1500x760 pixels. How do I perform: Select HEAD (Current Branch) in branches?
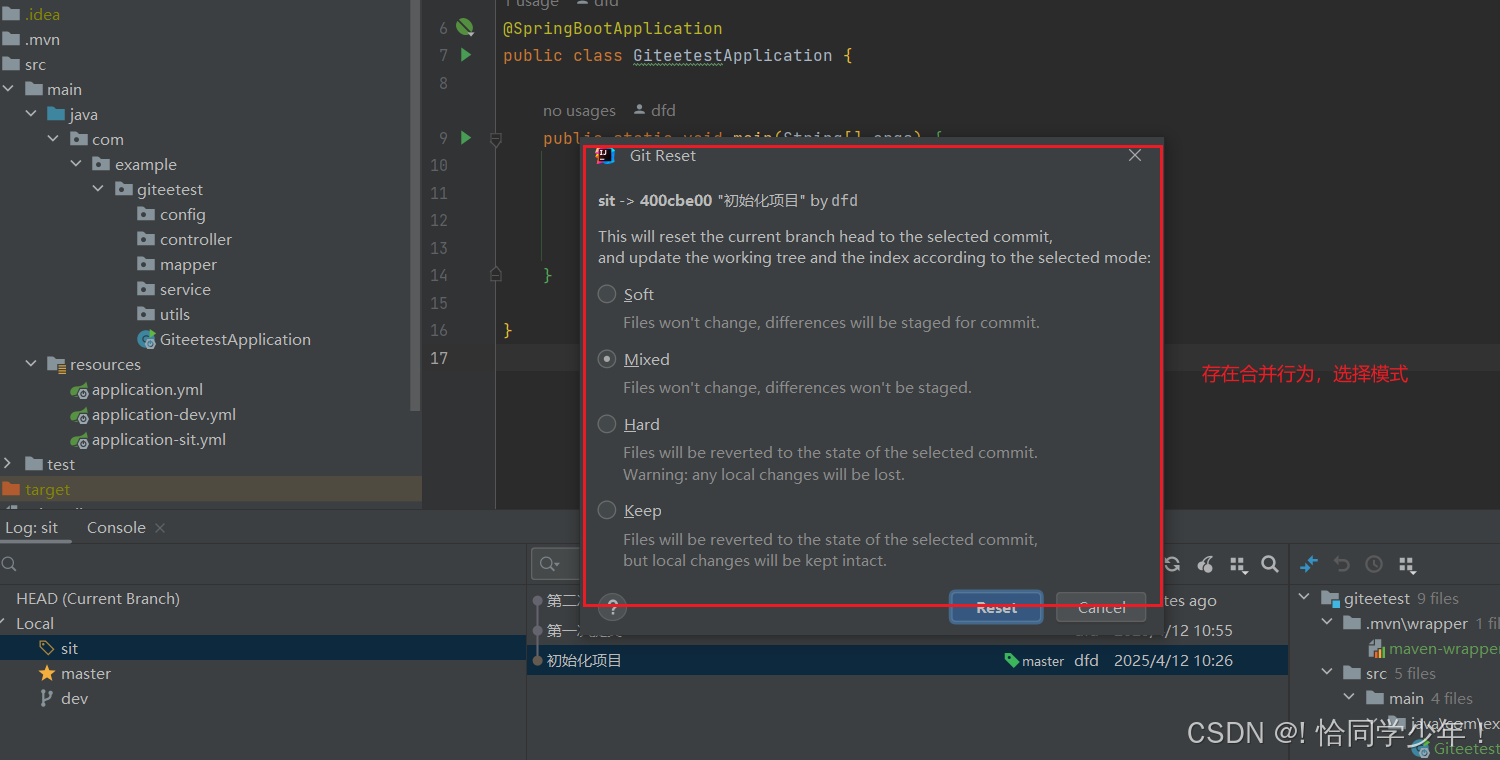[98, 598]
